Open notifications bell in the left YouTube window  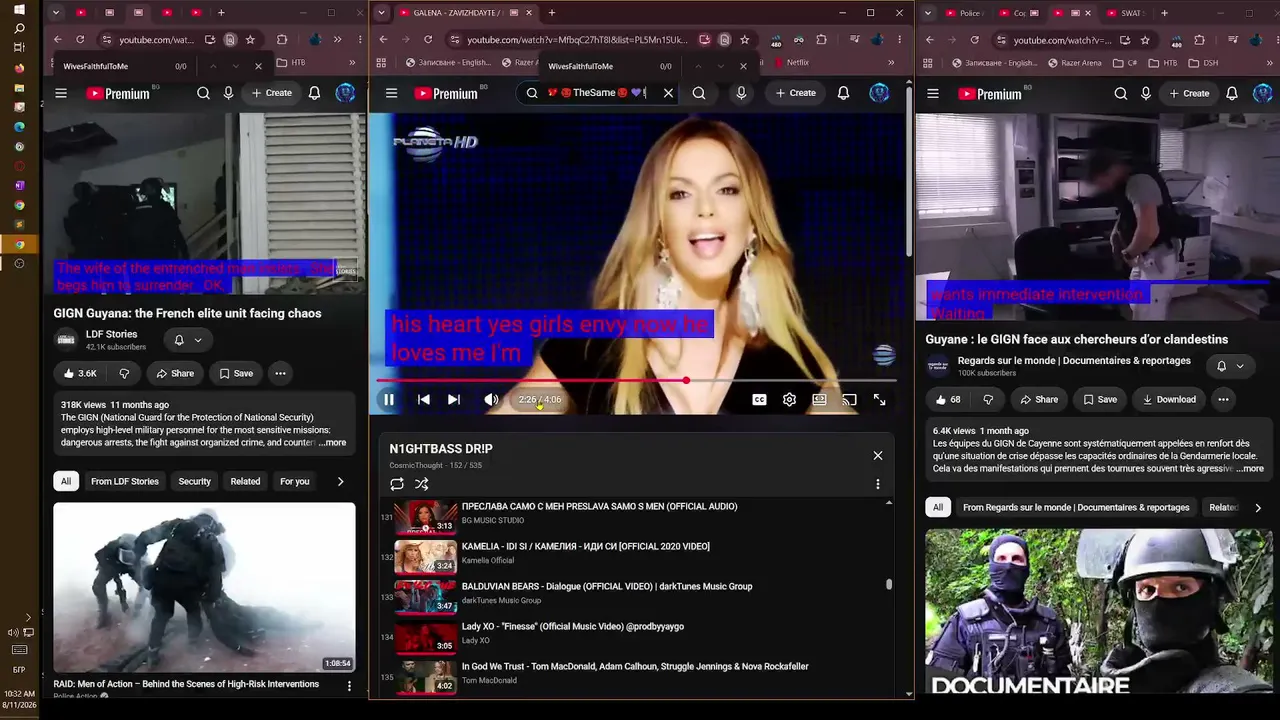[314, 93]
